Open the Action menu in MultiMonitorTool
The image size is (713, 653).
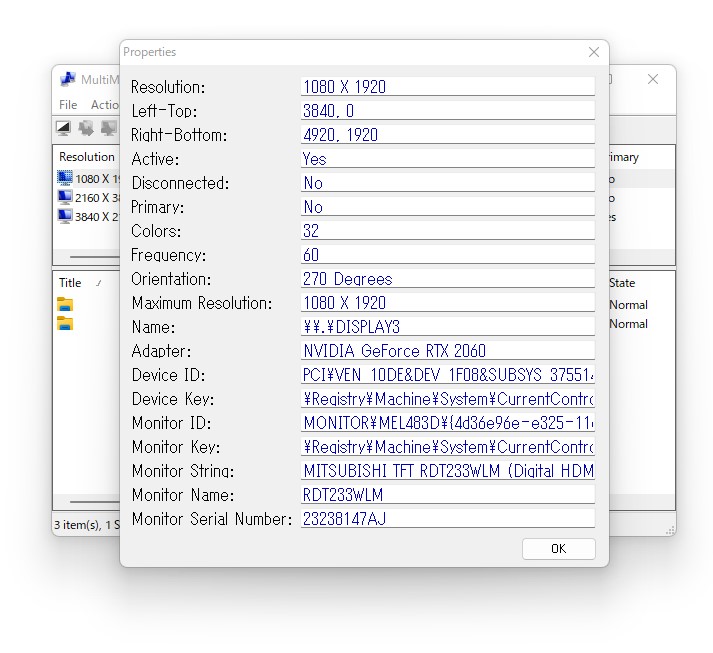click(105, 105)
